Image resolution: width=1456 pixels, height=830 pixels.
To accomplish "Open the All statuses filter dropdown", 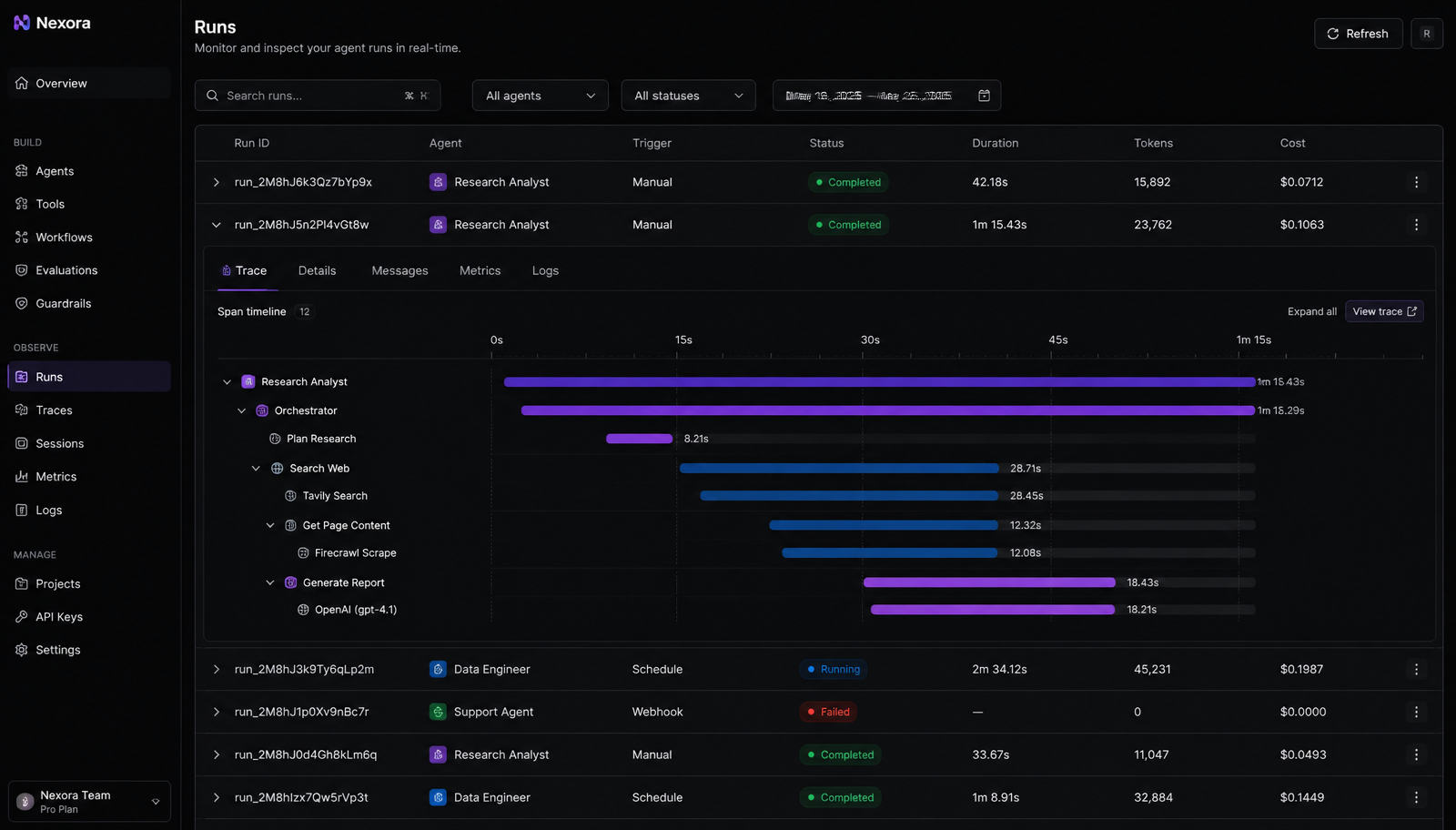I will point(688,96).
